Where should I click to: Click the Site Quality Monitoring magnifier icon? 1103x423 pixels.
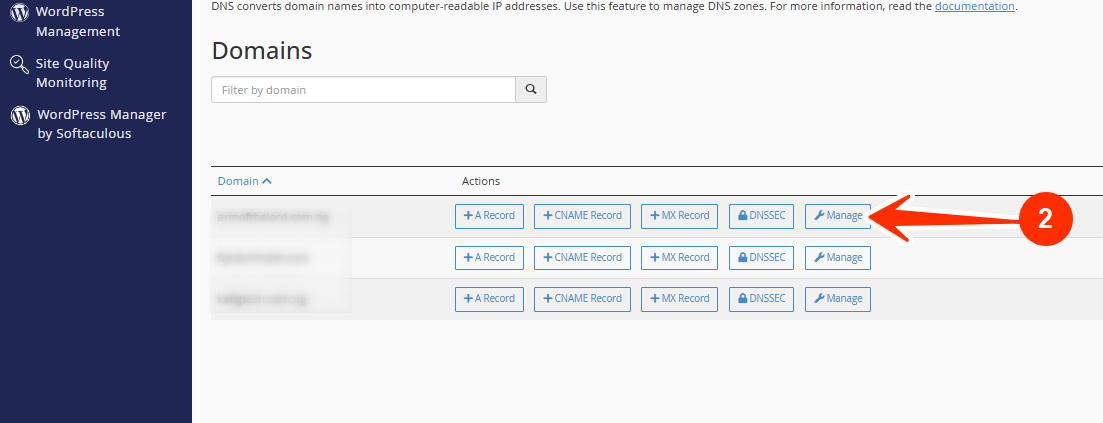(x=19, y=64)
